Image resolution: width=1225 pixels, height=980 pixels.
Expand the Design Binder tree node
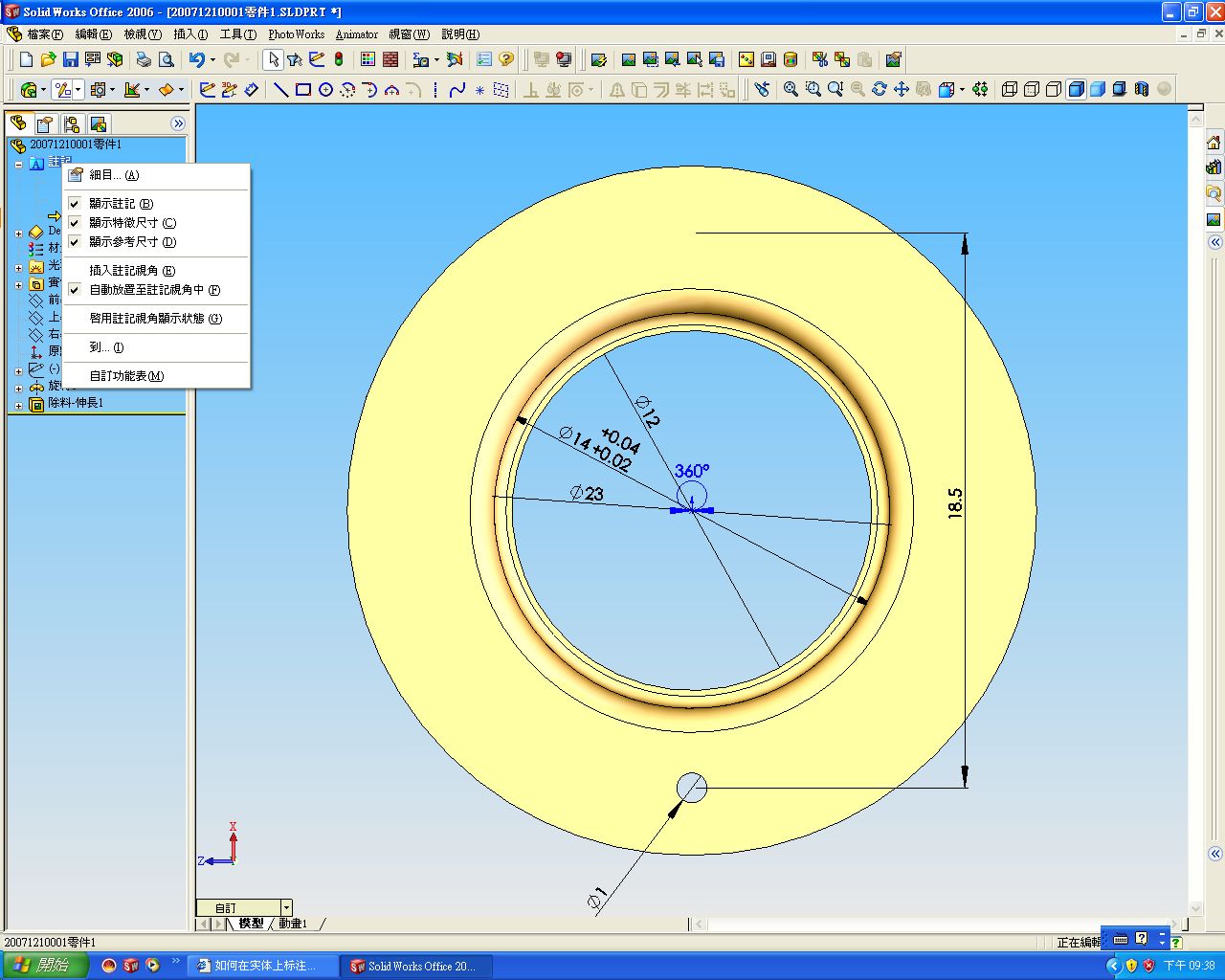[x=18, y=233]
